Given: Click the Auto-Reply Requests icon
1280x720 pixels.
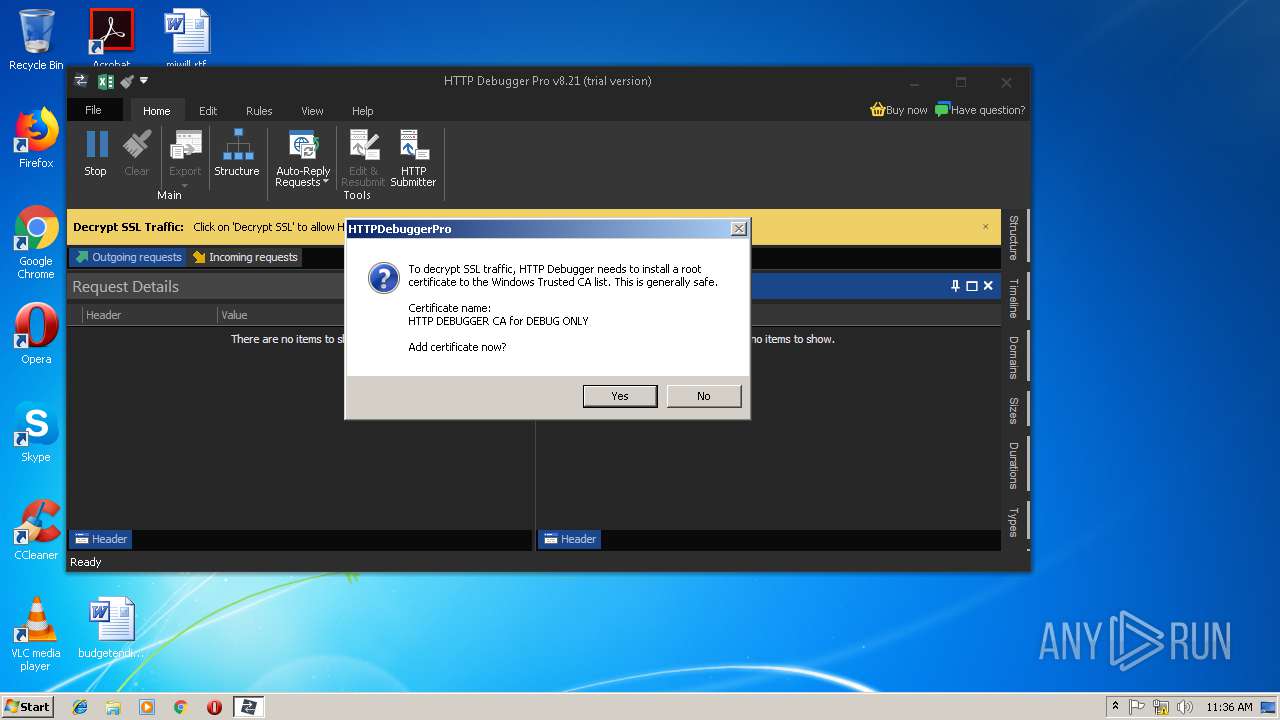Looking at the screenshot, I should (303, 145).
